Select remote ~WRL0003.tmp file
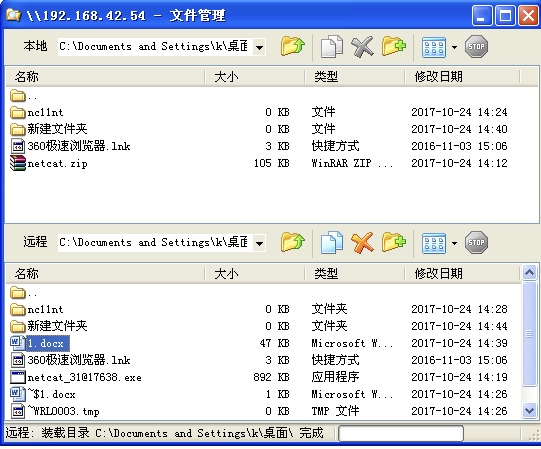The image size is (541, 449). point(55,411)
